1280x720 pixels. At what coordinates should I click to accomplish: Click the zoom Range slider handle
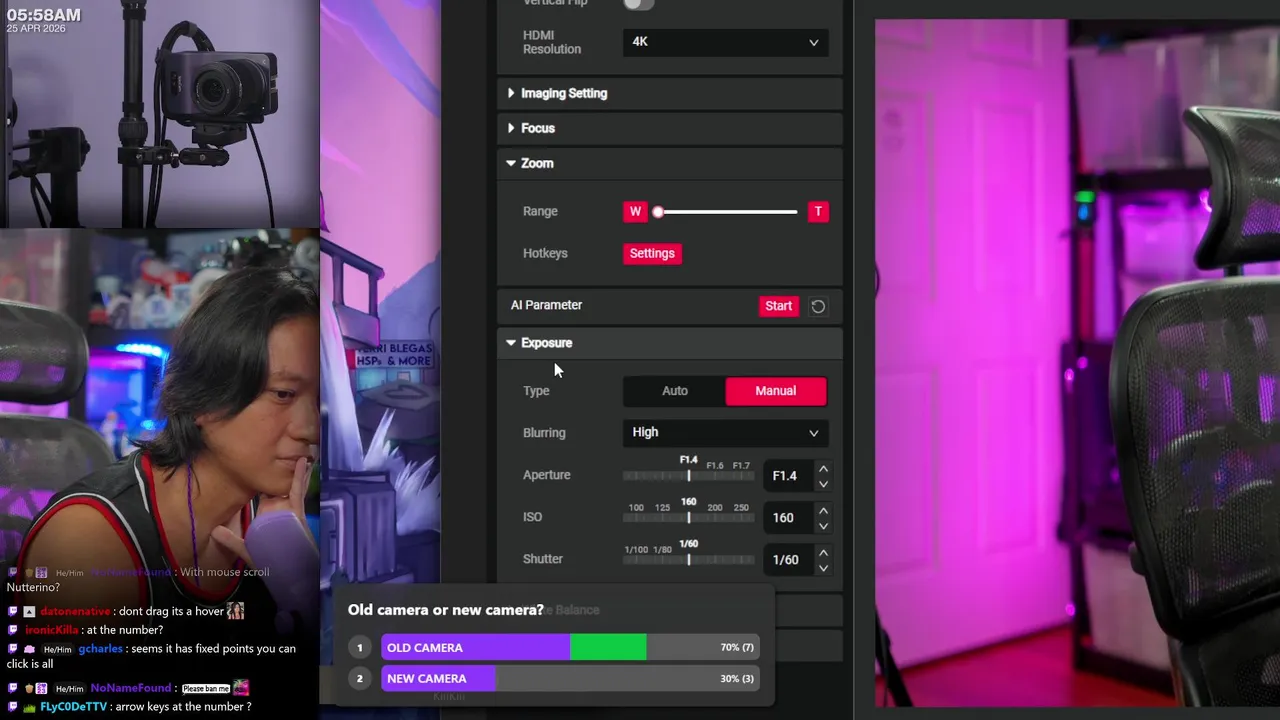[658, 212]
